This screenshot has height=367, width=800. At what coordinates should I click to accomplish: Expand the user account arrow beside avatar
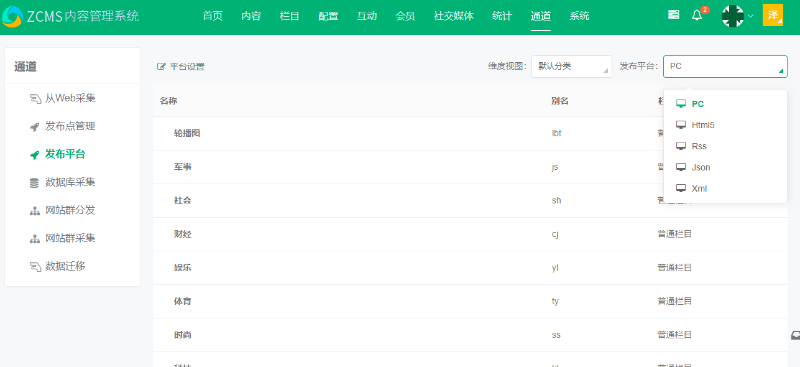[x=751, y=16]
